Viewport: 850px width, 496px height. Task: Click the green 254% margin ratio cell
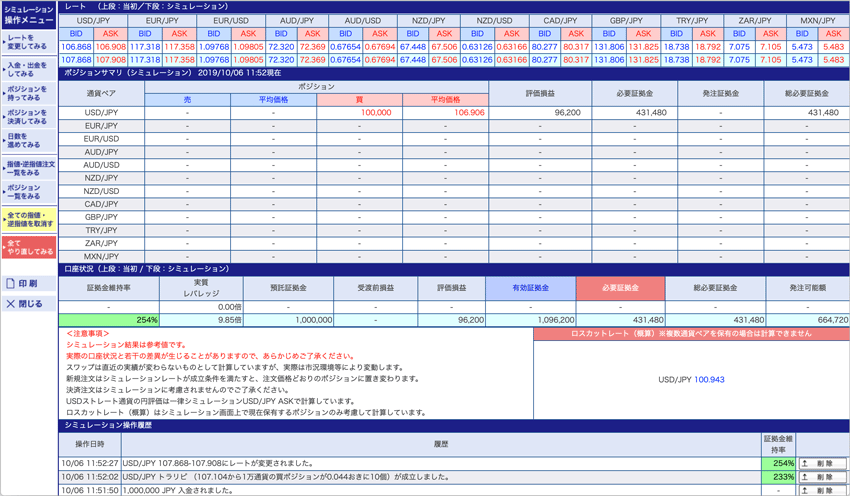pyautogui.click(x=110, y=320)
